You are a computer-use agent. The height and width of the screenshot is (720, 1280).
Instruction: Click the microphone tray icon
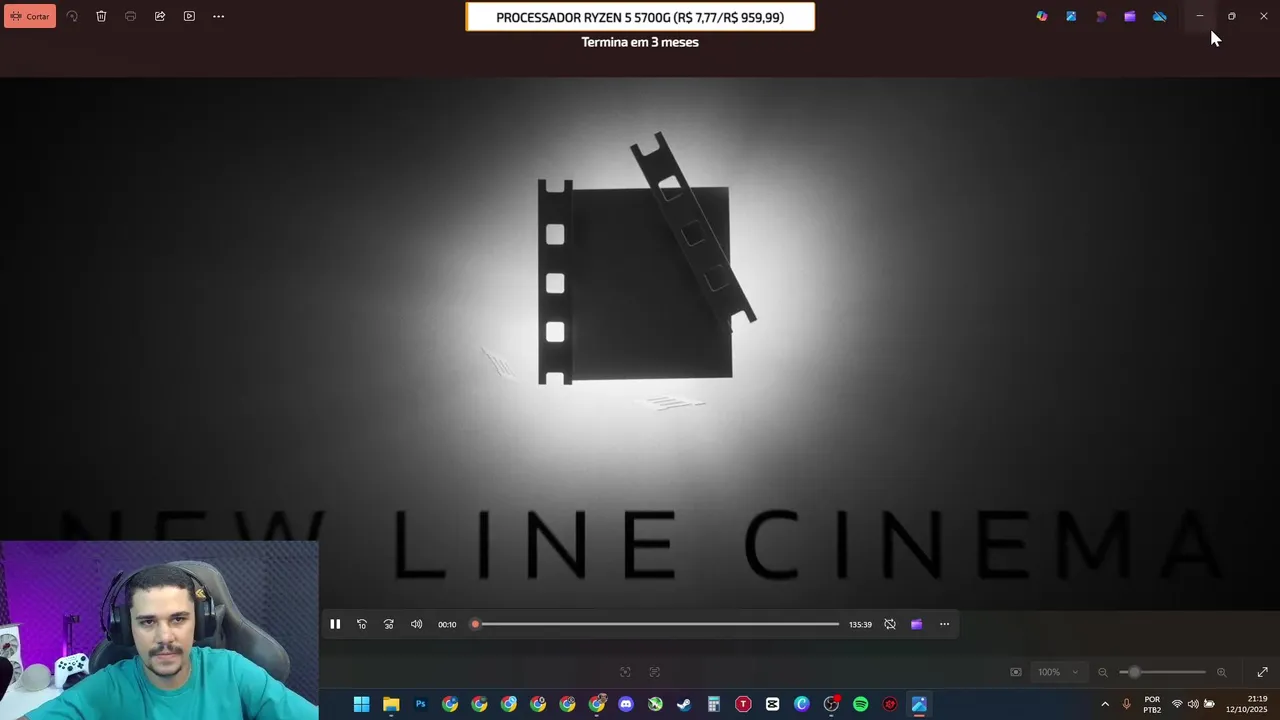(x=1127, y=704)
